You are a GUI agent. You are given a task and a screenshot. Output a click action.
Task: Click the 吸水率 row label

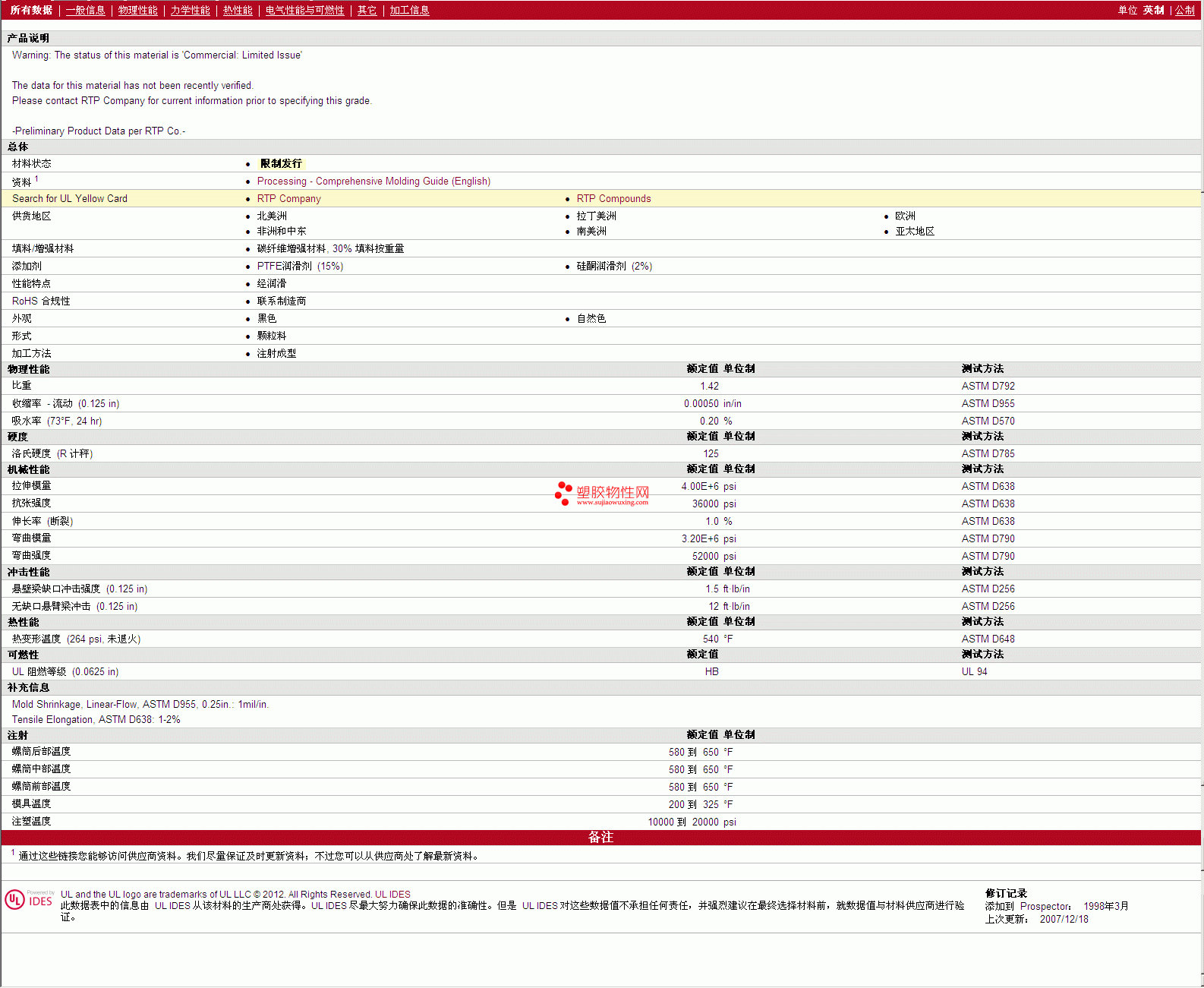coord(57,421)
